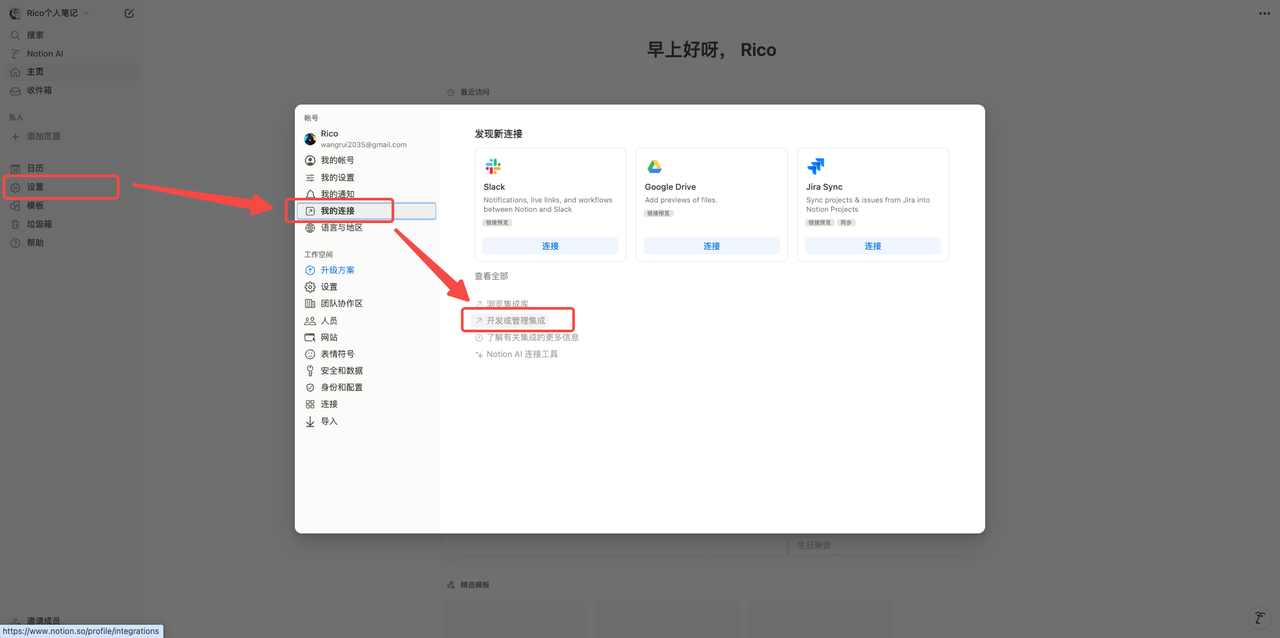This screenshot has width=1280, height=638.
Task: Open the three-dot menu at top right
Action: (x=1264, y=13)
